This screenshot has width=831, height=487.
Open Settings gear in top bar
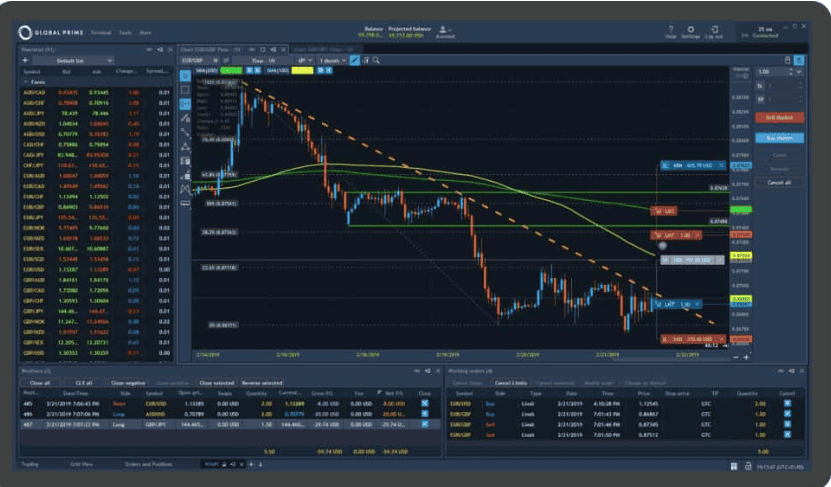pos(690,30)
